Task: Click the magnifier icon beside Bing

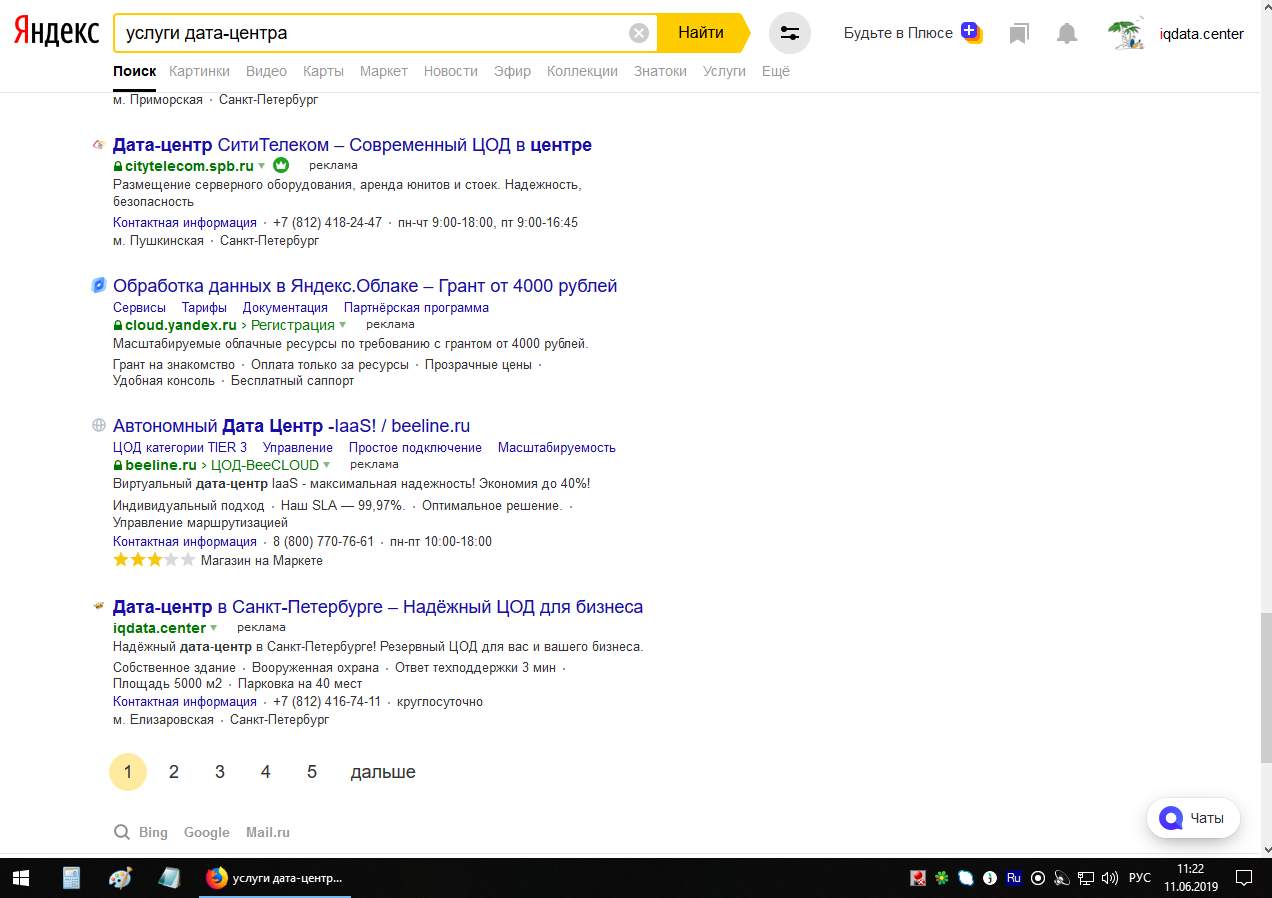Action: click(122, 832)
